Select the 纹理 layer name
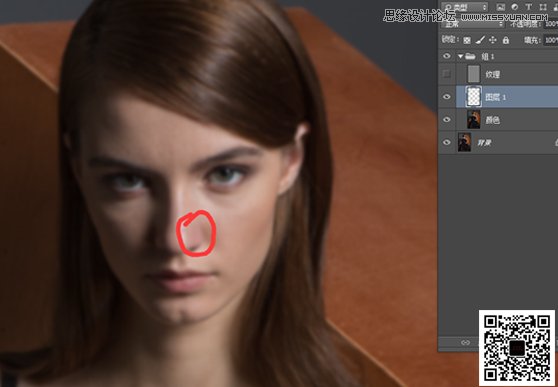The height and width of the screenshot is (387, 558). pyautogui.click(x=493, y=74)
